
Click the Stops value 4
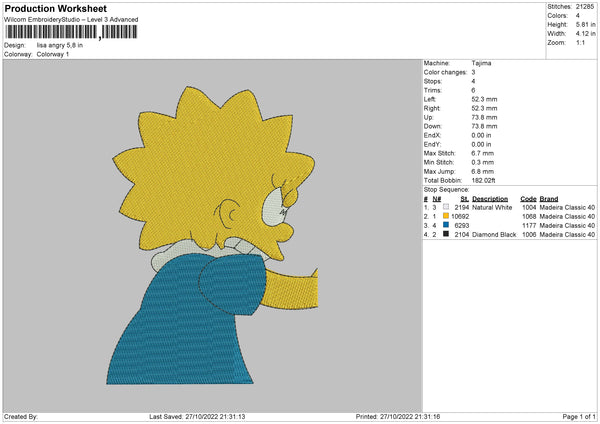point(473,81)
